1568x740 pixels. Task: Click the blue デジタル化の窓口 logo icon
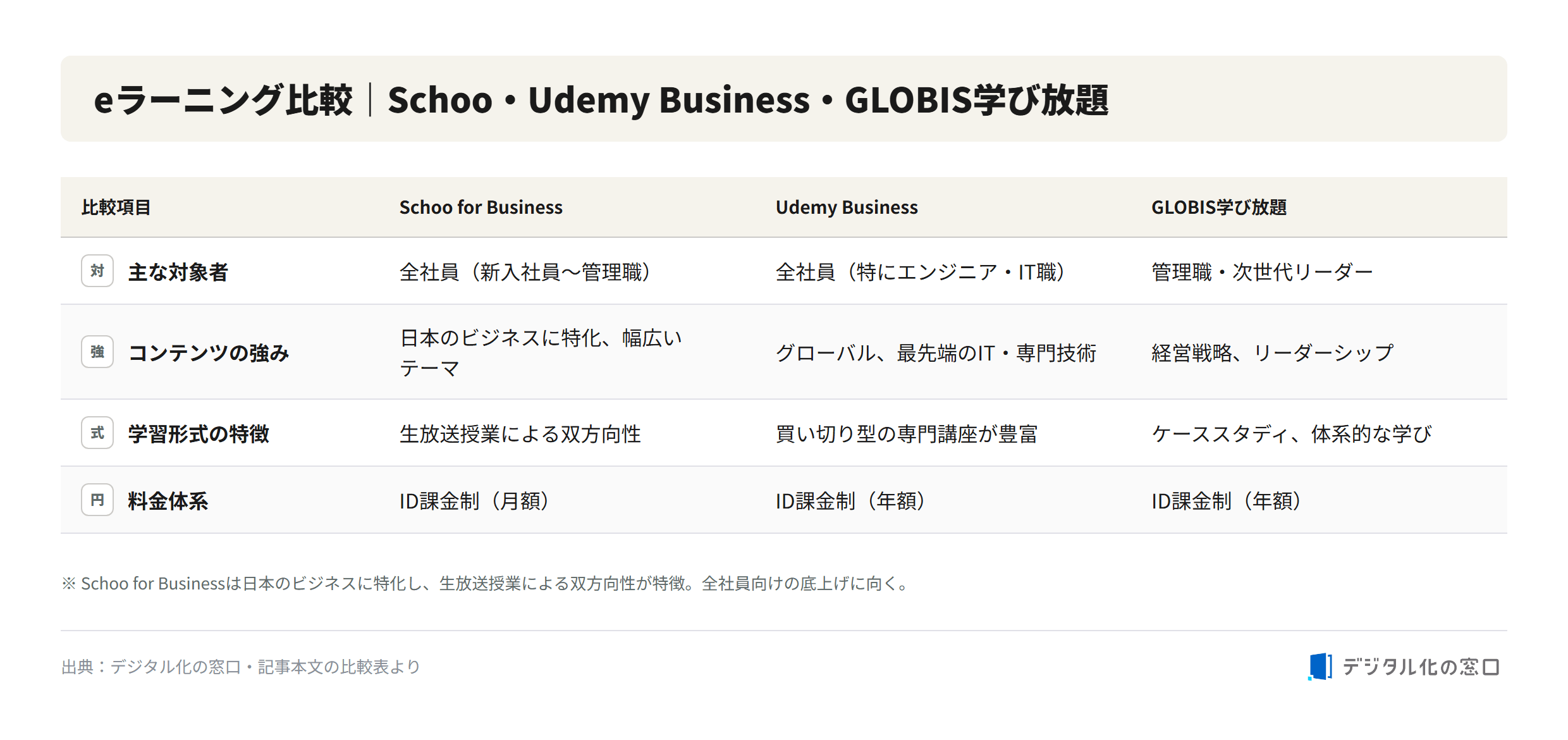tap(1320, 667)
